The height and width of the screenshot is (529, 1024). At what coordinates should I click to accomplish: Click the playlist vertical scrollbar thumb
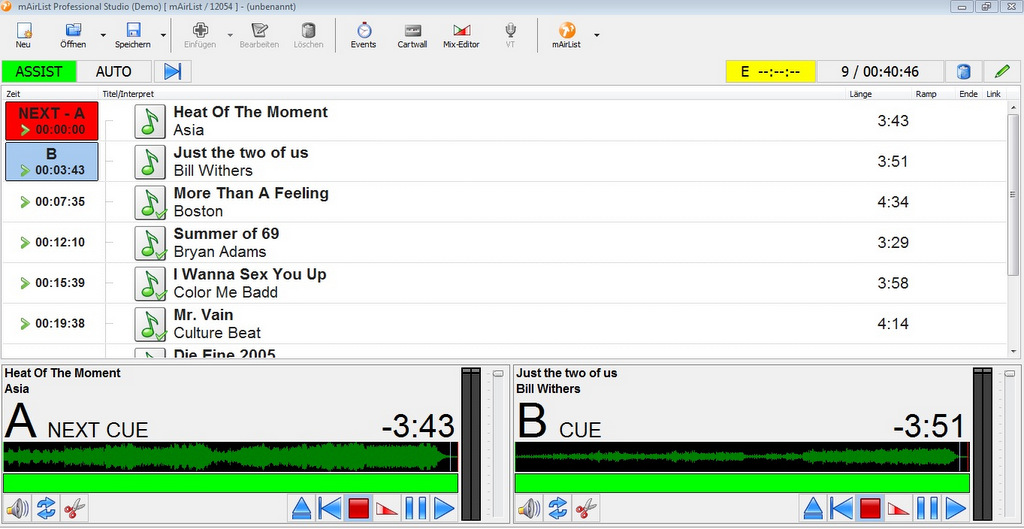pyautogui.click(x=1013, y=194)
